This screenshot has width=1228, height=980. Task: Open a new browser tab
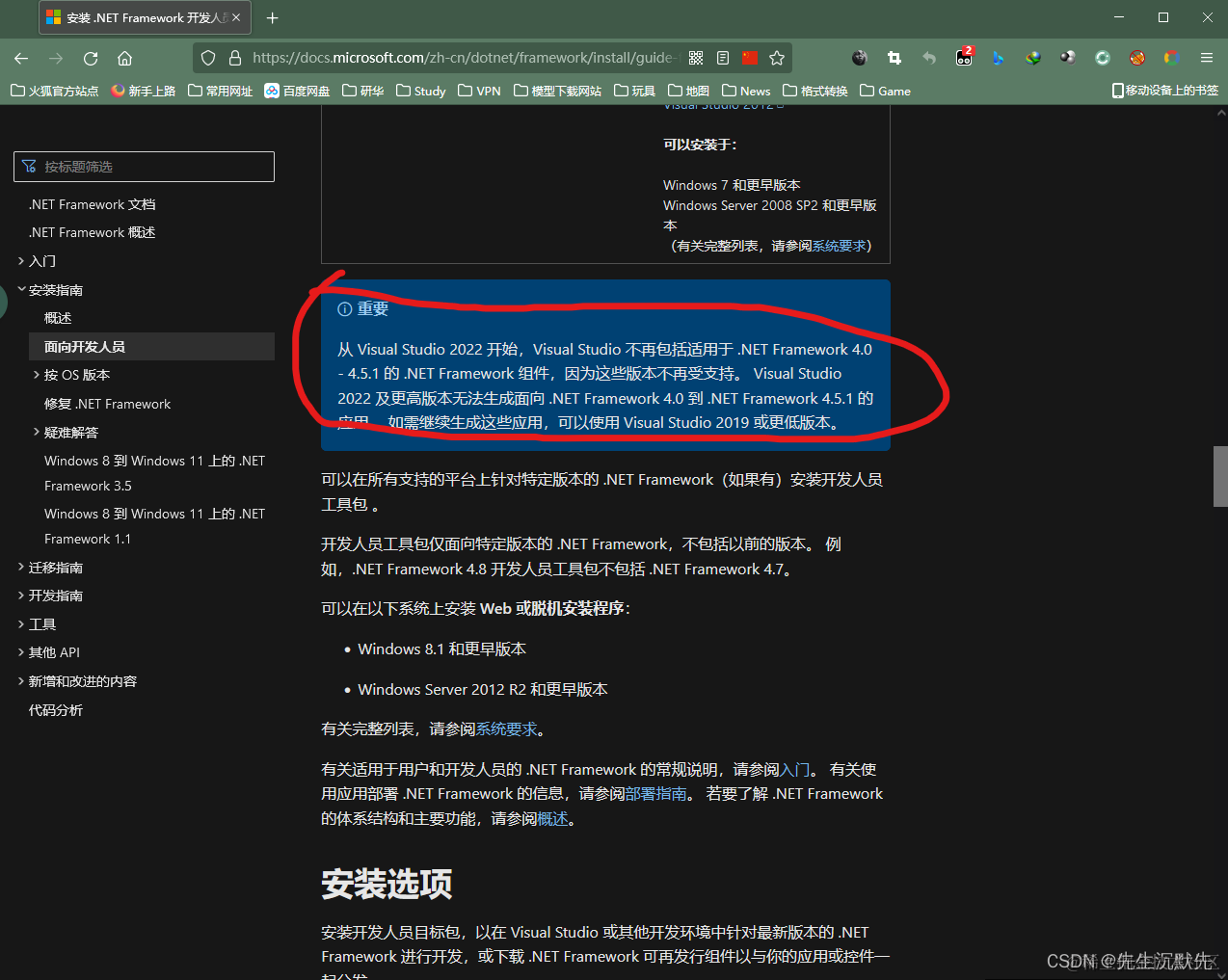click(273, 17)
